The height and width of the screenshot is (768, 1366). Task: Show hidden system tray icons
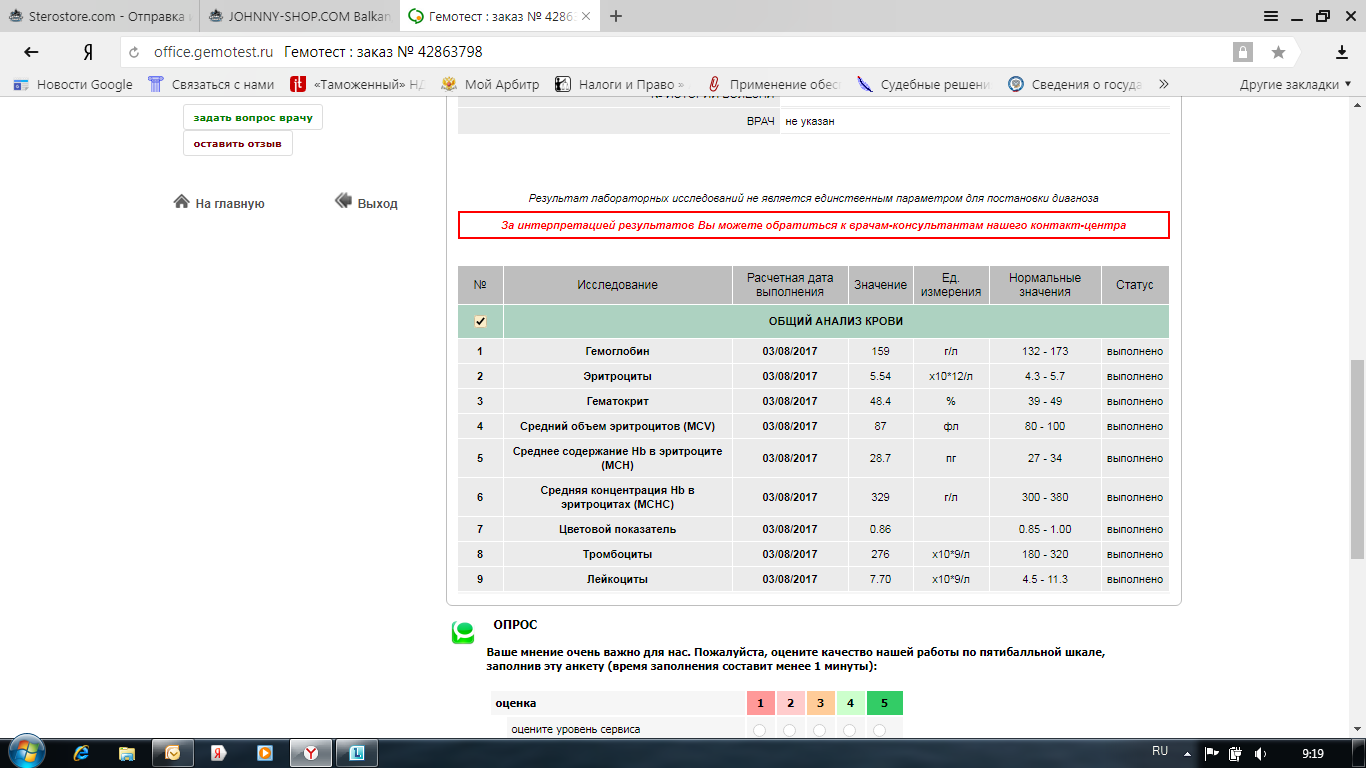tap(1187, 753)
